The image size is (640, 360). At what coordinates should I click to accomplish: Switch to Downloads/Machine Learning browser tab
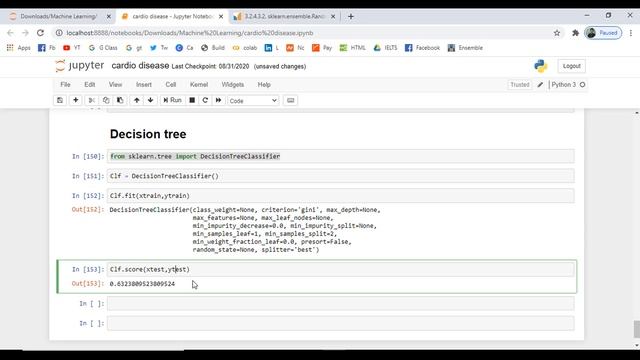[x=58, y=16]
